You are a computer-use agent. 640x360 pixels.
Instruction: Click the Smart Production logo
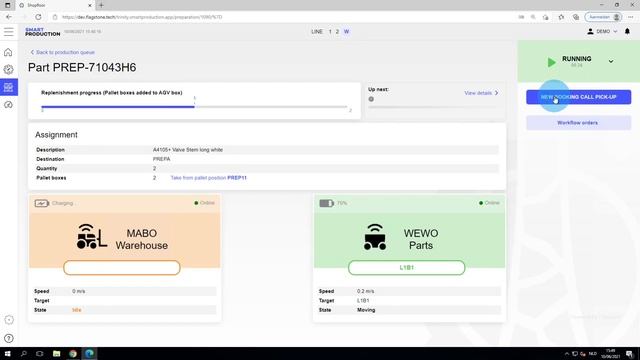pyautogui.click(x=42, y=32)
